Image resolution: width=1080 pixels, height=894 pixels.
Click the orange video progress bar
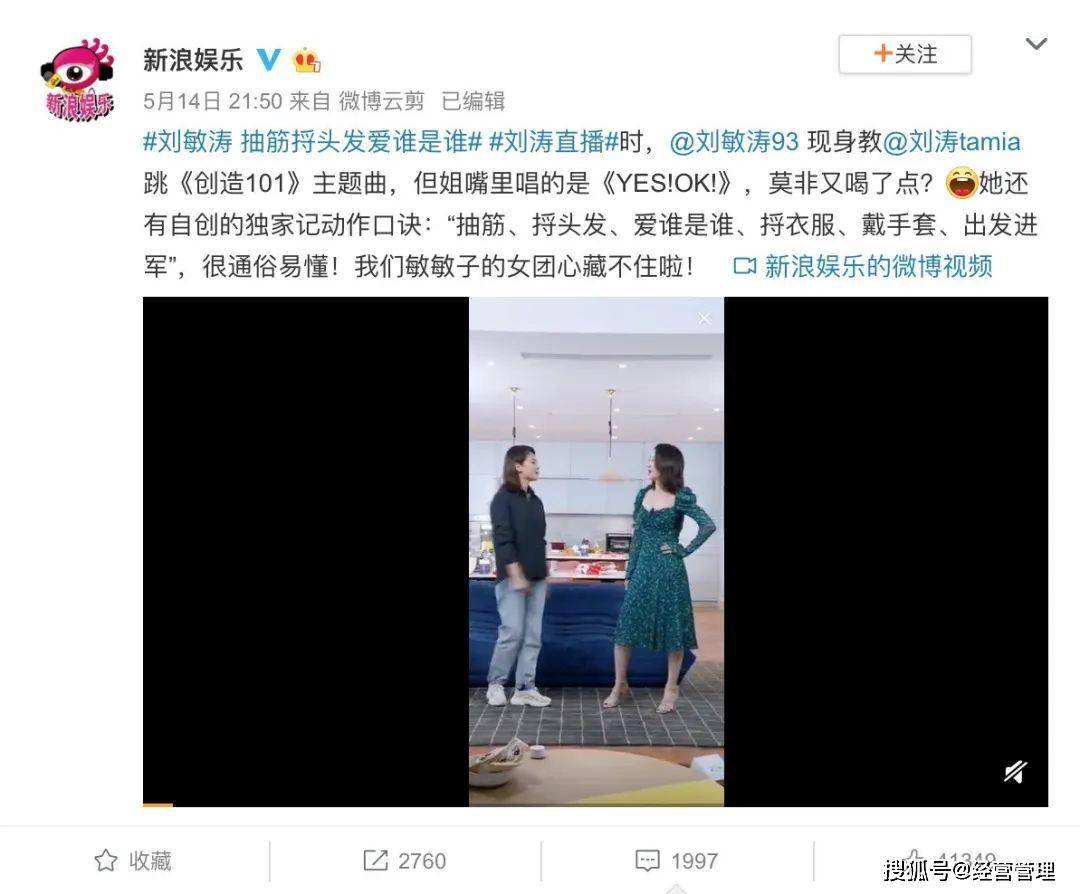158,804
